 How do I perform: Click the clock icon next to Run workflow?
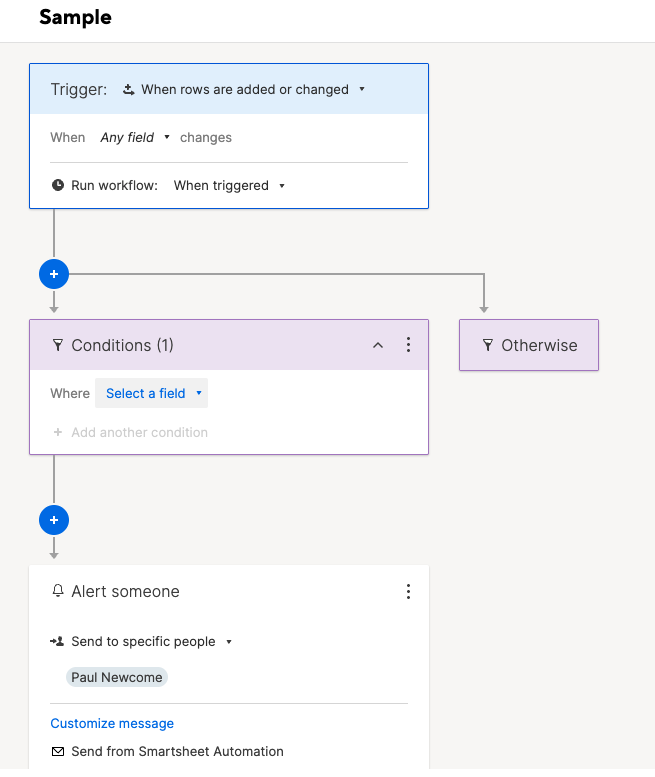(58, 185)
